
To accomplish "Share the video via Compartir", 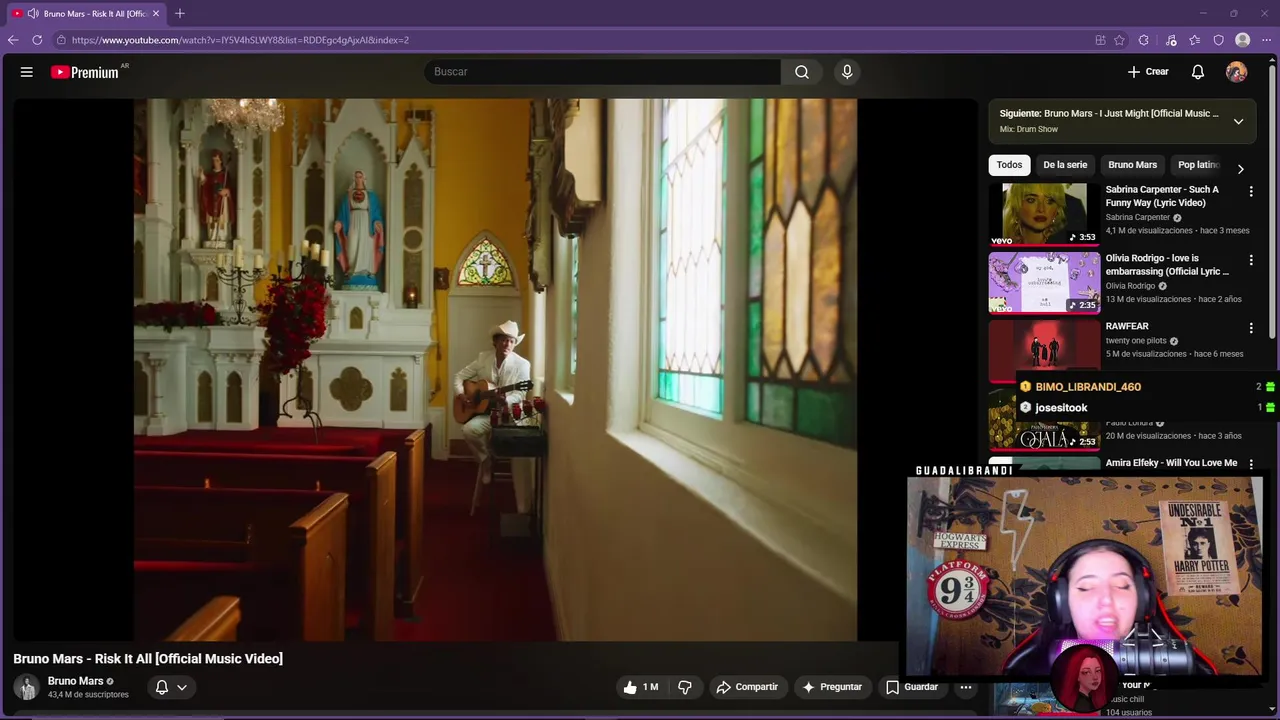I will 747,687.
